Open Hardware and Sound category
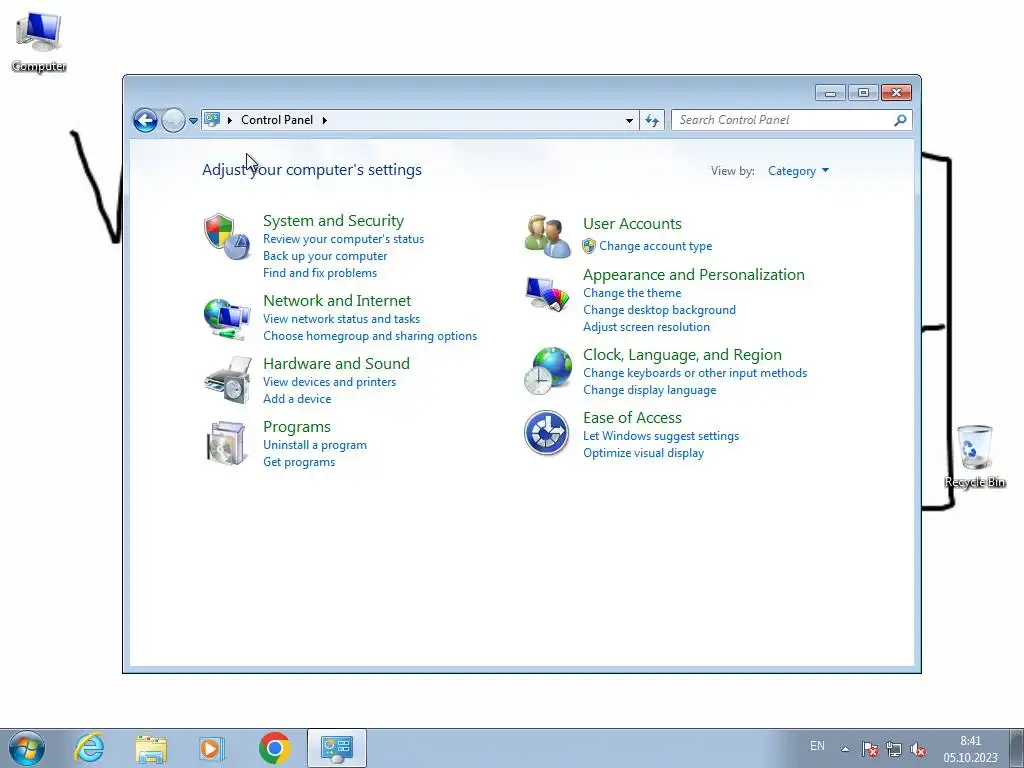The width and height of the screenshot is (1024, 768). [336, 364]
